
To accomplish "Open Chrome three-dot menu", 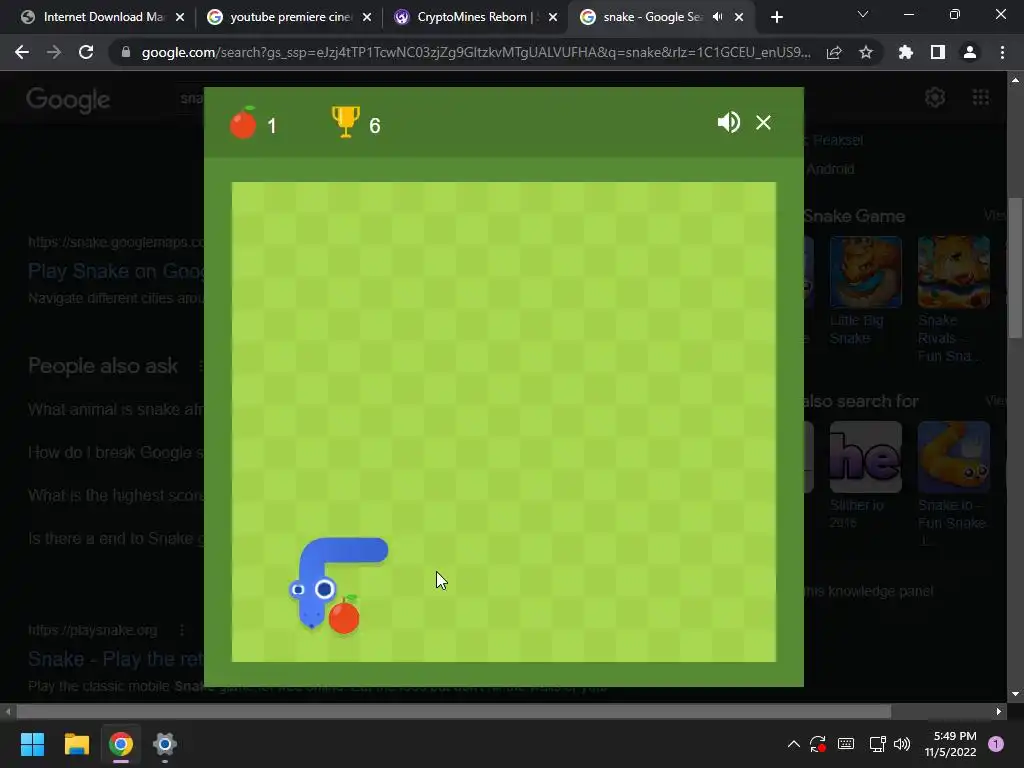I will coord(1002,52).
